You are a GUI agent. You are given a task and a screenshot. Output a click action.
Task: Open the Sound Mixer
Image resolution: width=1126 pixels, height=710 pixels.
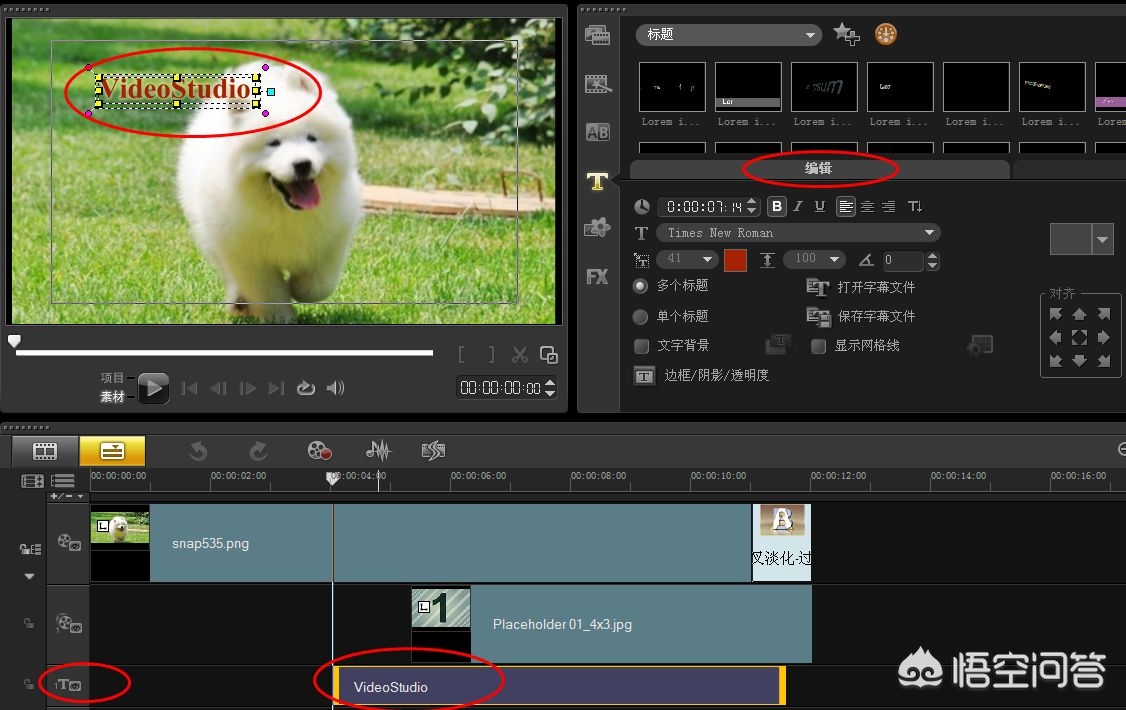click(x=378, y=451)
